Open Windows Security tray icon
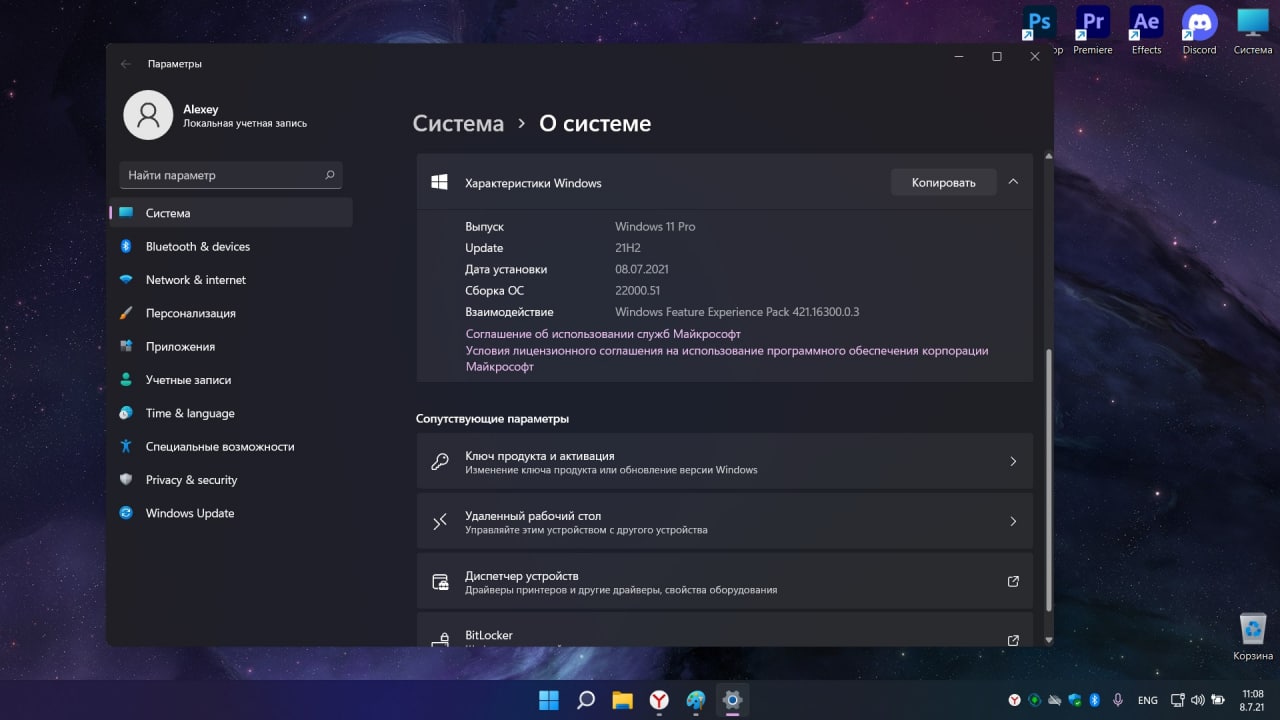1280x720 pixels. (x=1075, y=700)
